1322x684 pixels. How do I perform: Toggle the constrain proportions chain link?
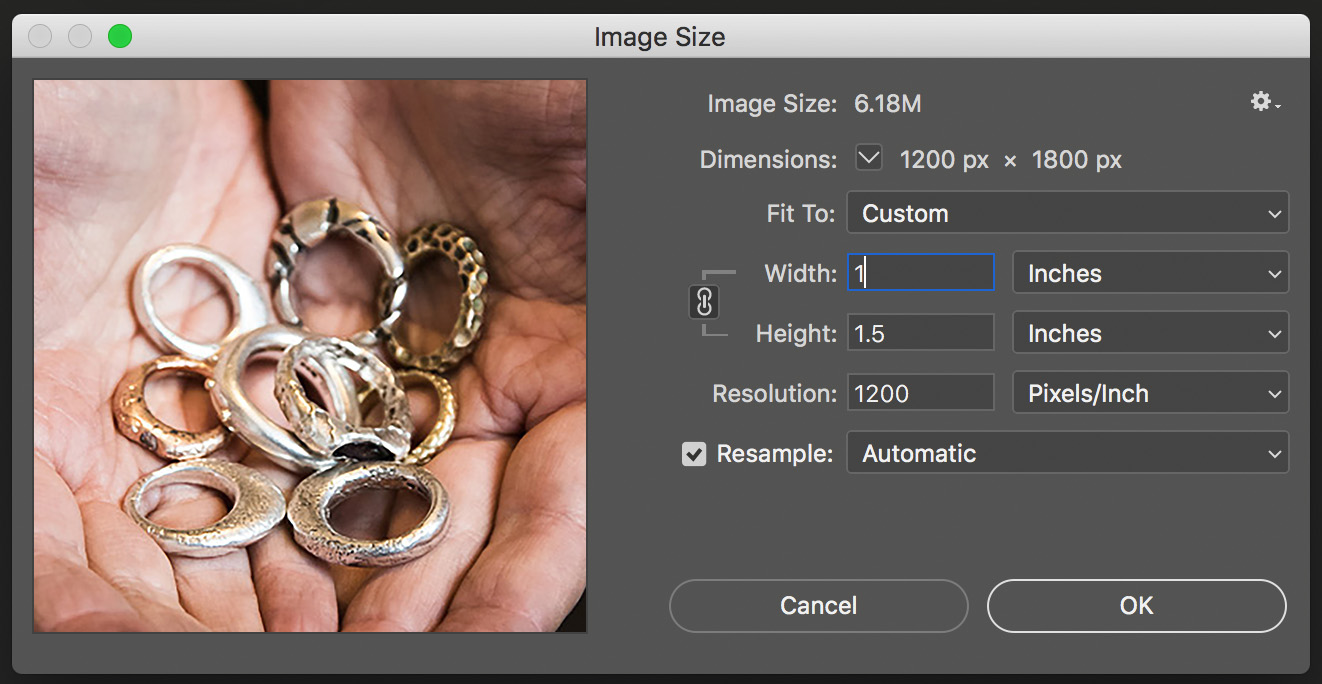pos(704,302)
